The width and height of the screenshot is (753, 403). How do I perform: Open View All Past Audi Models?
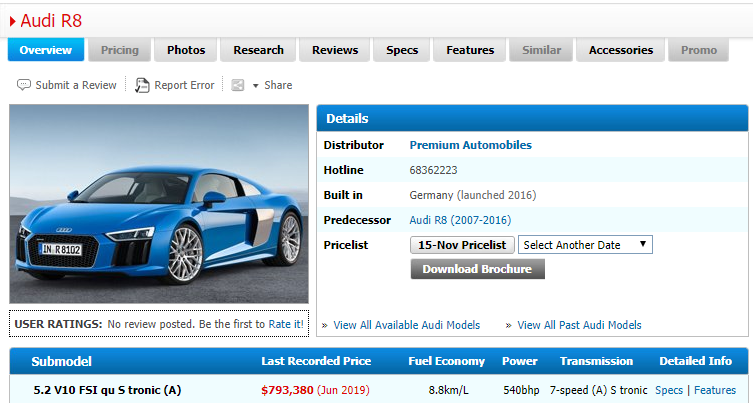pyautogui.click(x=579, y=325)
